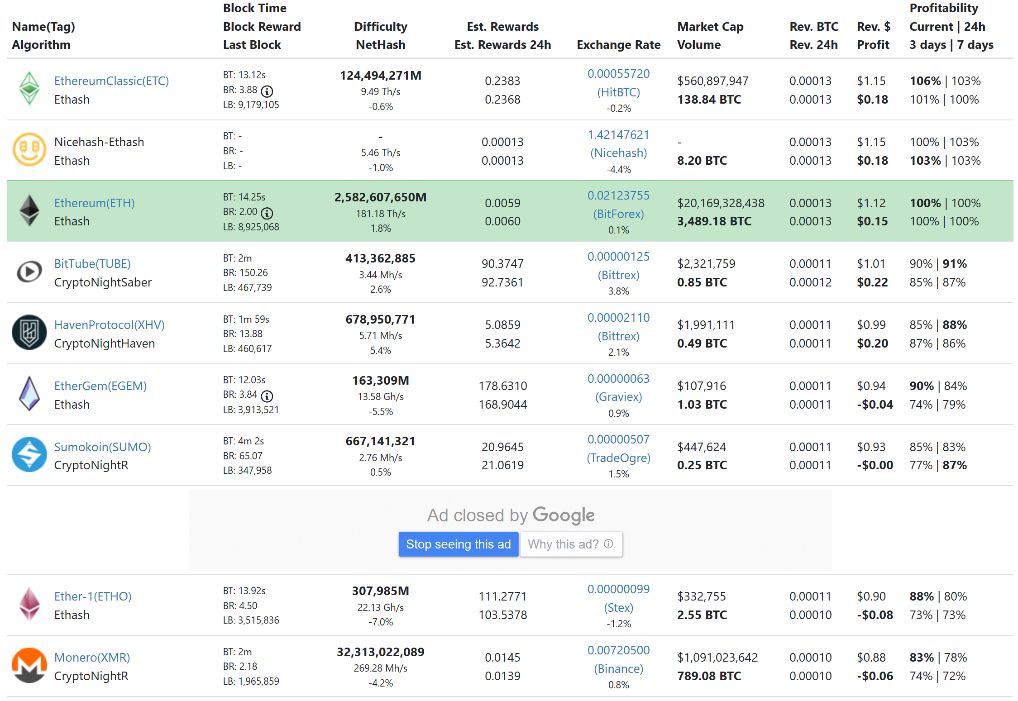Open the Sumokoin(SUMO) link
Image resolution: width=1018 pixels, height=701 pixels.
[x=103, y=447]
